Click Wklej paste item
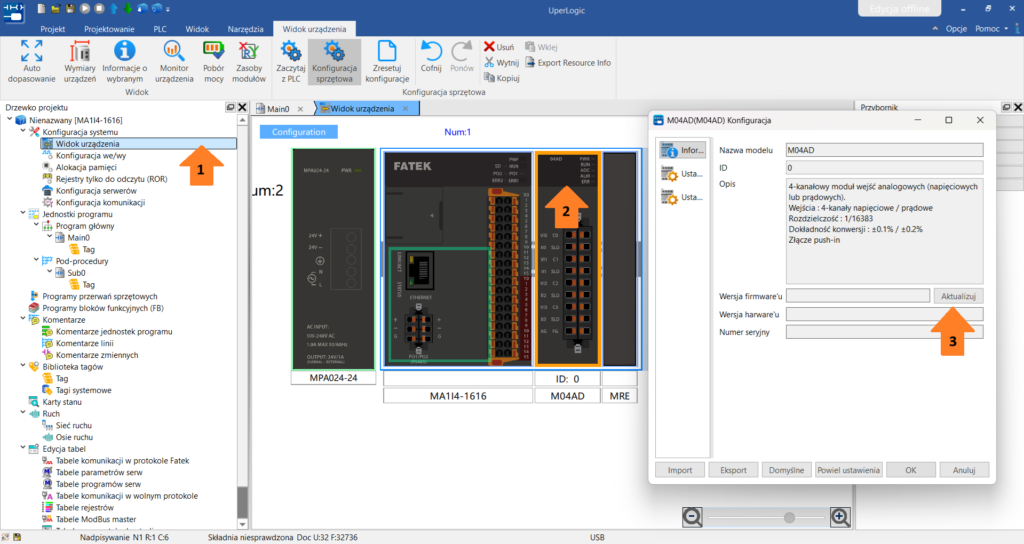 [x=541, y=47]
